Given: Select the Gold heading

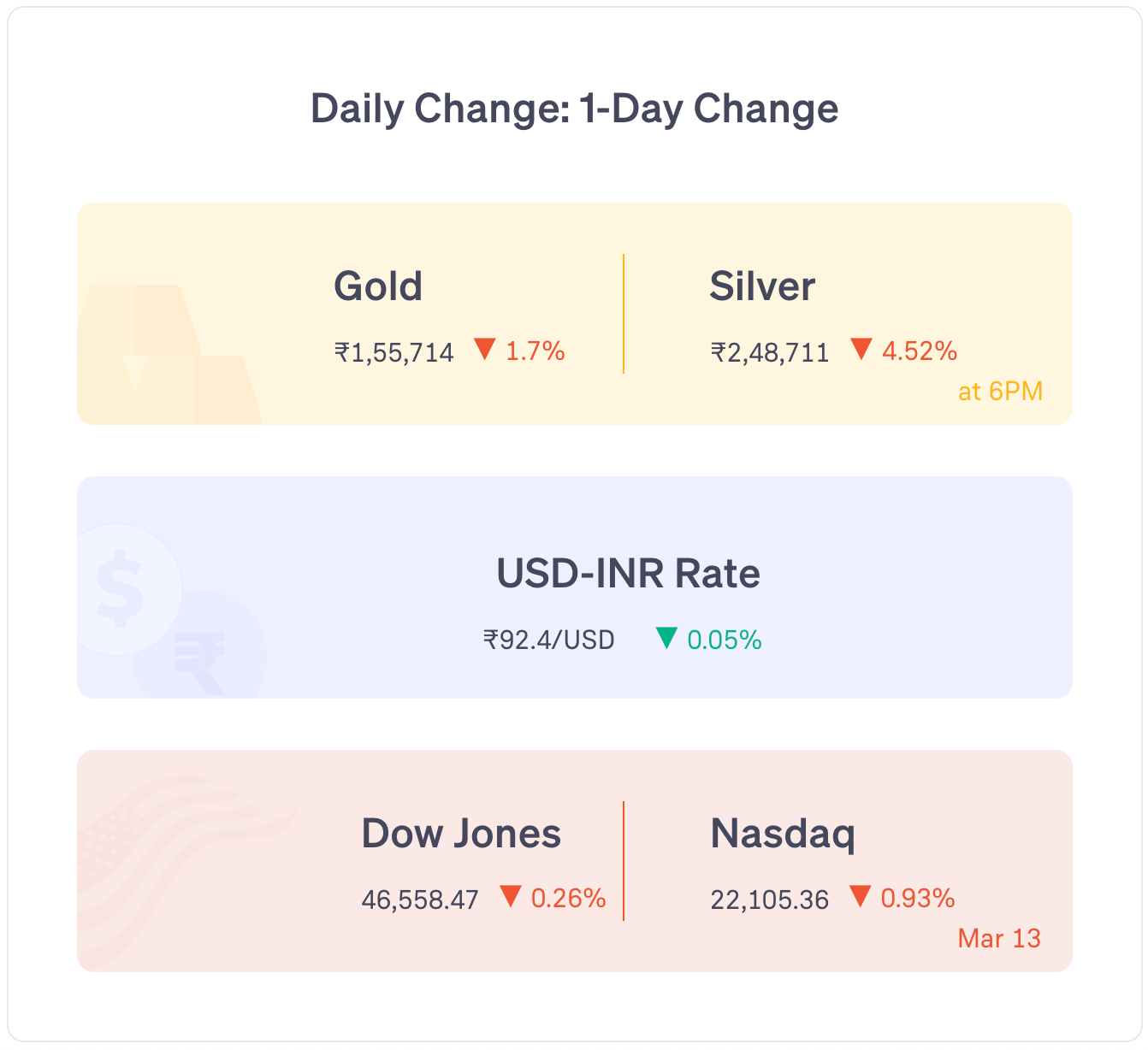Looking at the screenshot, I should click(378, 286).
